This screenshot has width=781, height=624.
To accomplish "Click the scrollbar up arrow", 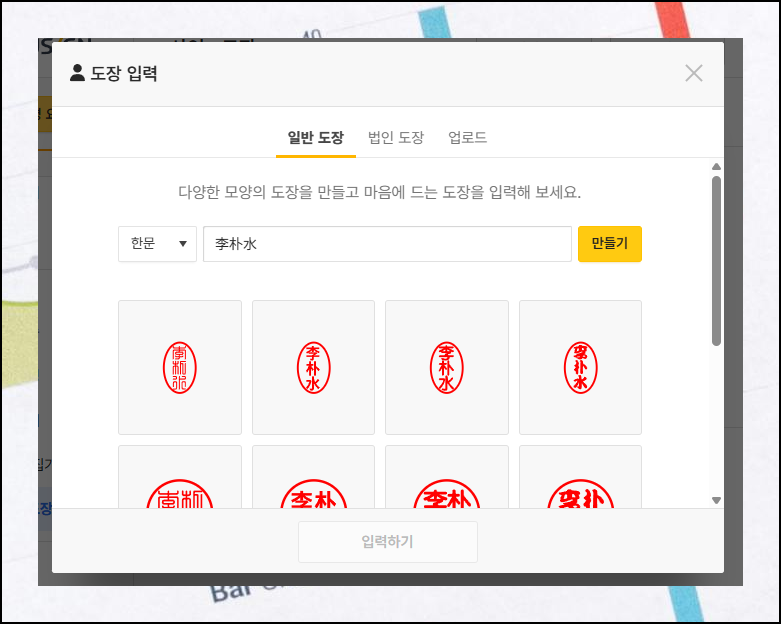I will coord(716,166).
